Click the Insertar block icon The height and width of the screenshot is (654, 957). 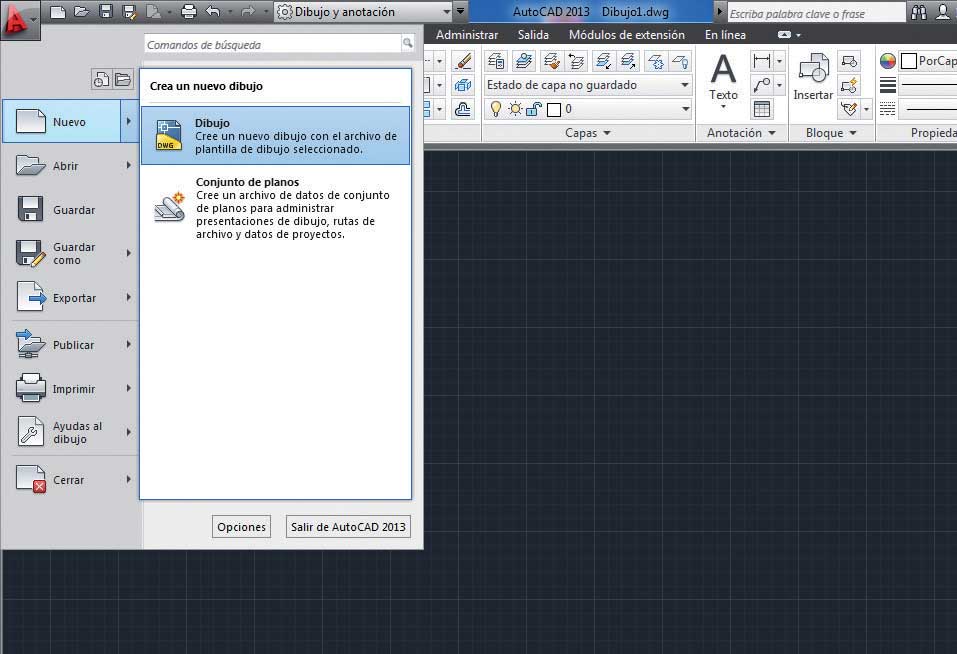pyautogui.click(x=814, y=68)
